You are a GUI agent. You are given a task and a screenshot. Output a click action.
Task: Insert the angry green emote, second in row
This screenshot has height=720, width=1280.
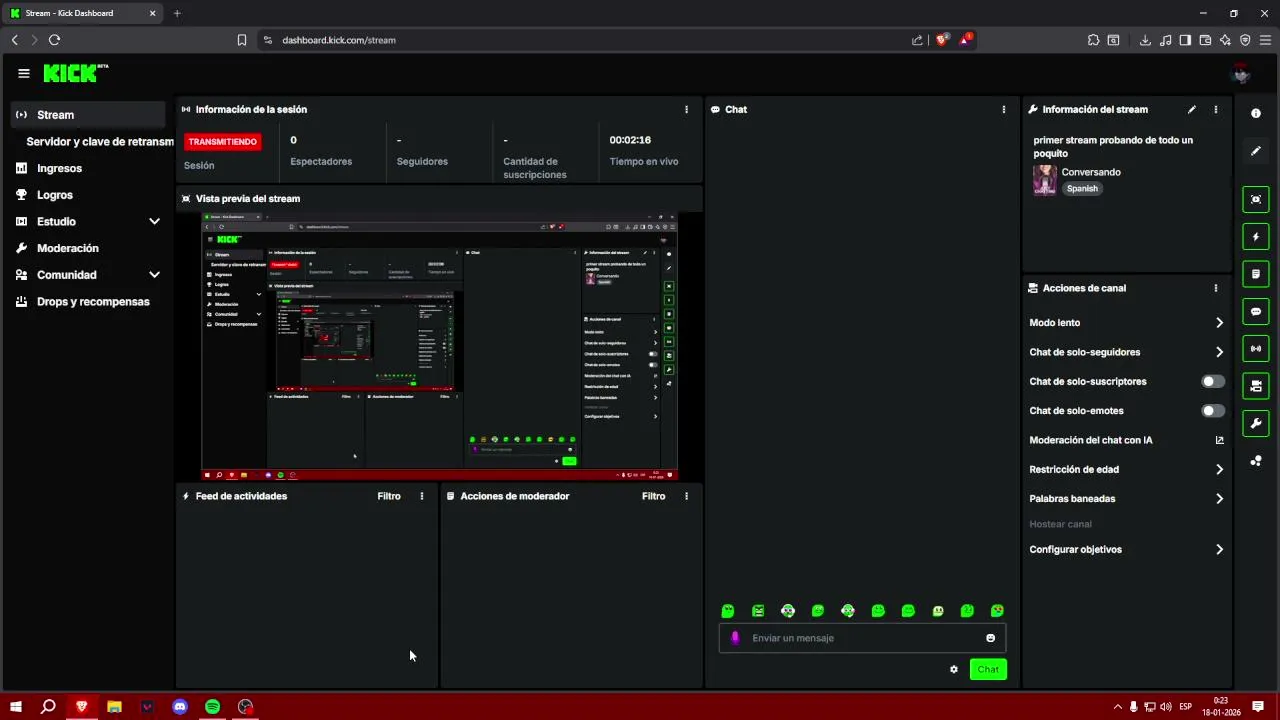point(758,611)
